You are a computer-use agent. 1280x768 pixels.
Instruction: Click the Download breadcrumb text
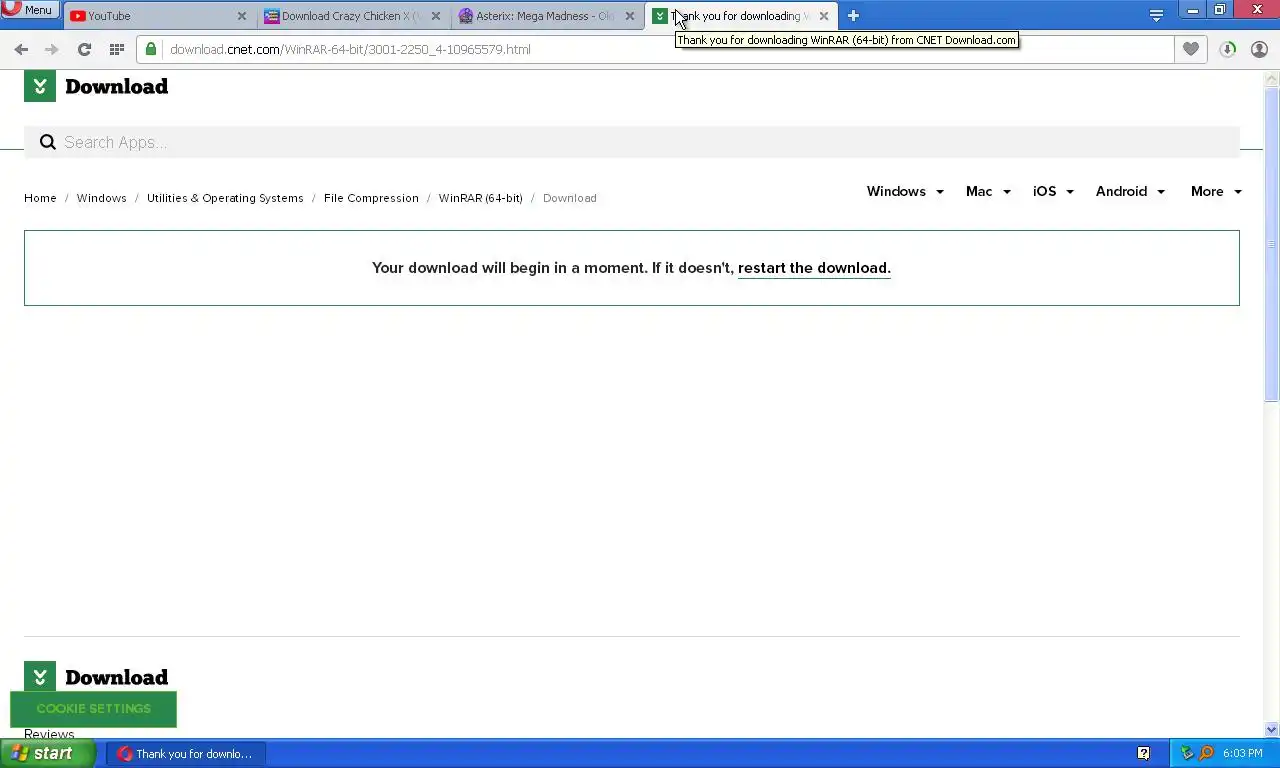(570, 198)
